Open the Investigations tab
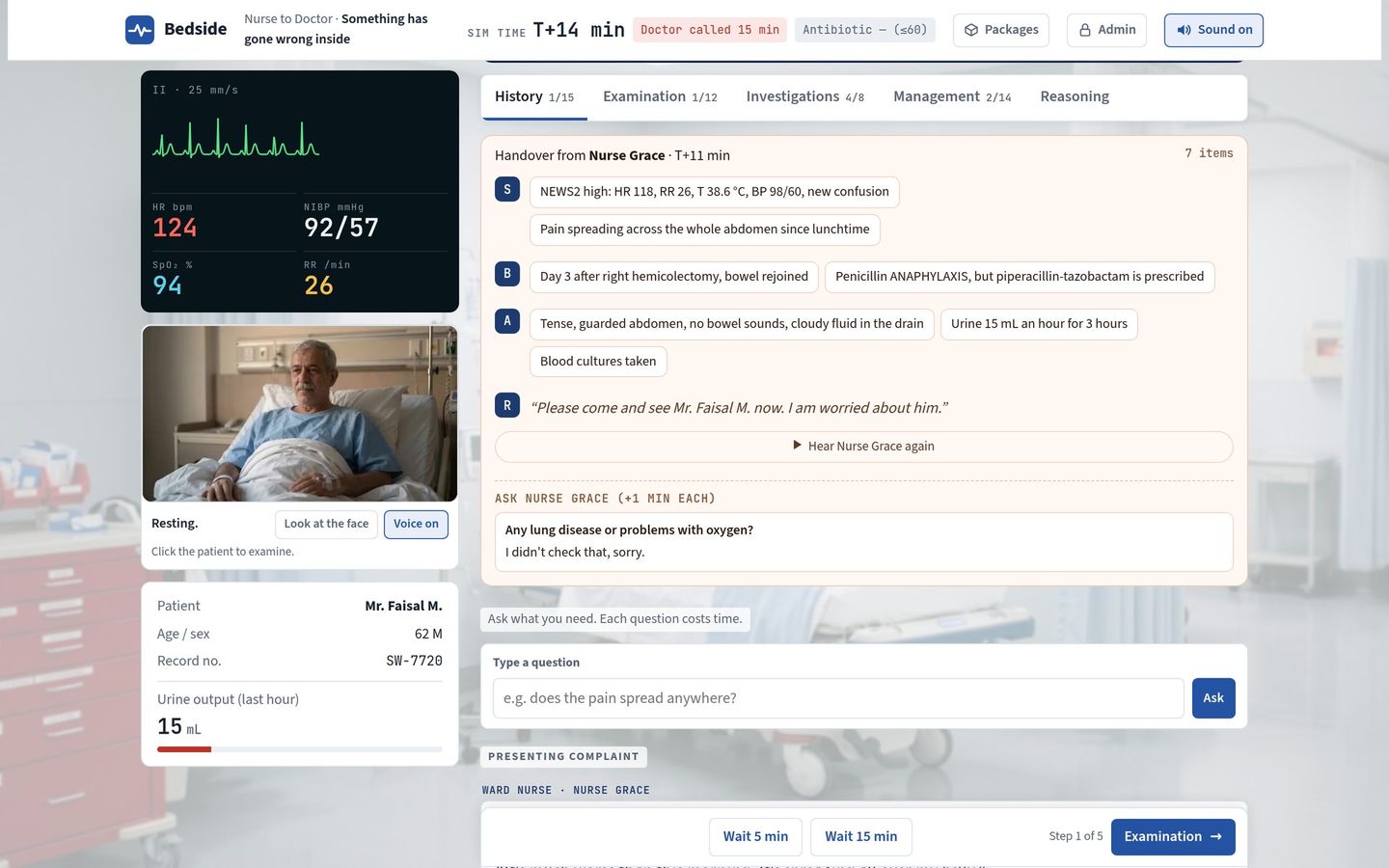The image size is (1389, 868). coord(804,96)
